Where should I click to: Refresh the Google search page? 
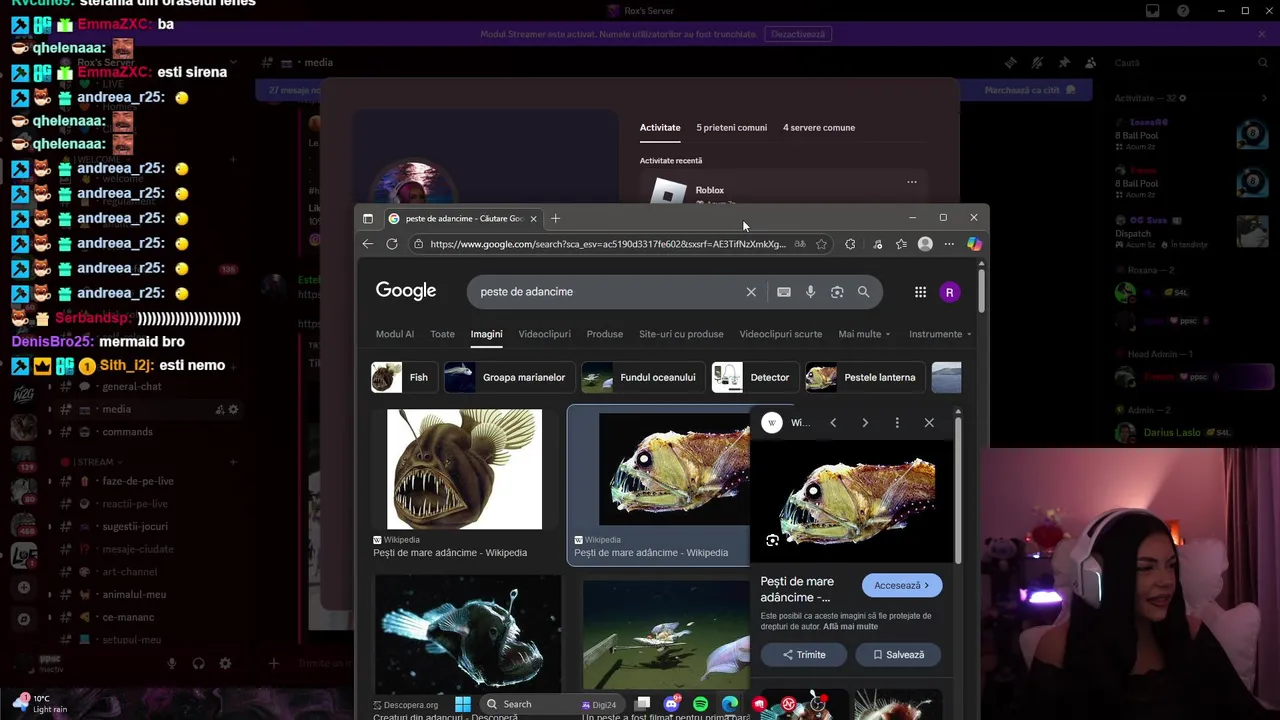pos(392,244)
